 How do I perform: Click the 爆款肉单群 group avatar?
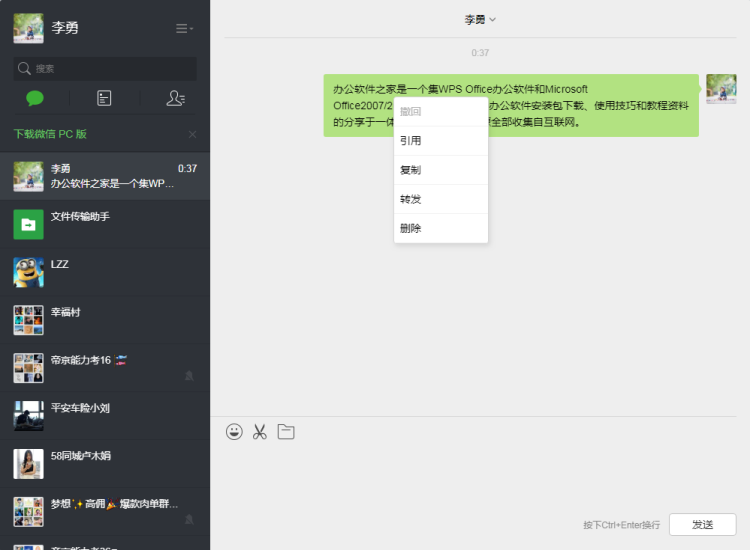click(x=28, y=511)
